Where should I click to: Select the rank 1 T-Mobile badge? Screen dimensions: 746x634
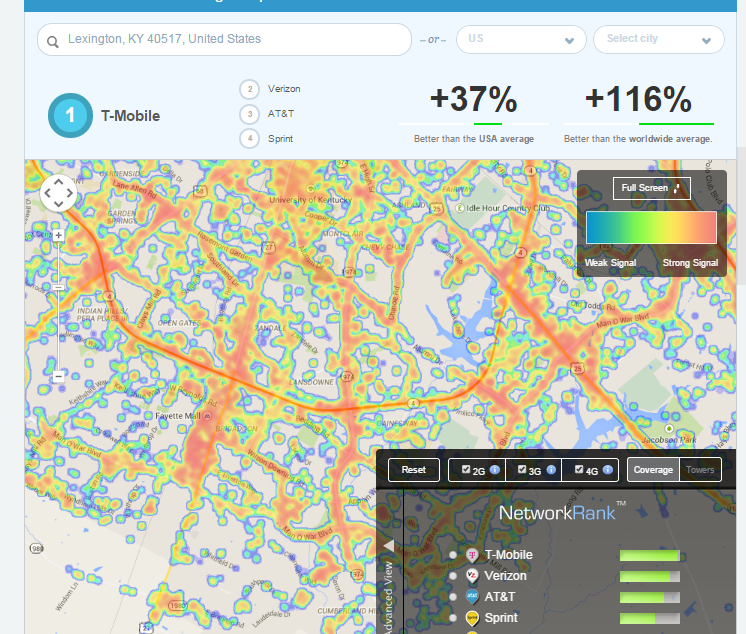tap(70, 116)
